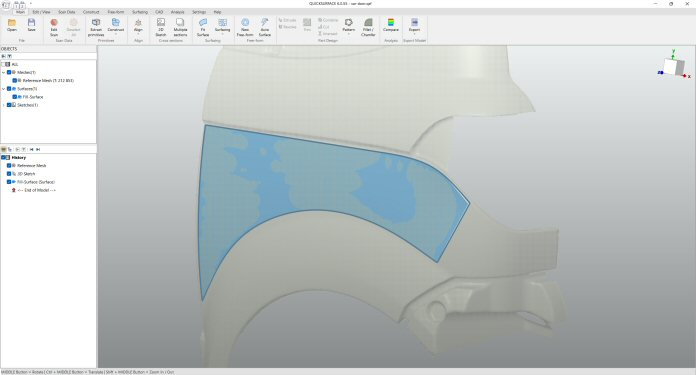Run the Auto Surface tool
The image size is (696, 375).
(265, 27)
